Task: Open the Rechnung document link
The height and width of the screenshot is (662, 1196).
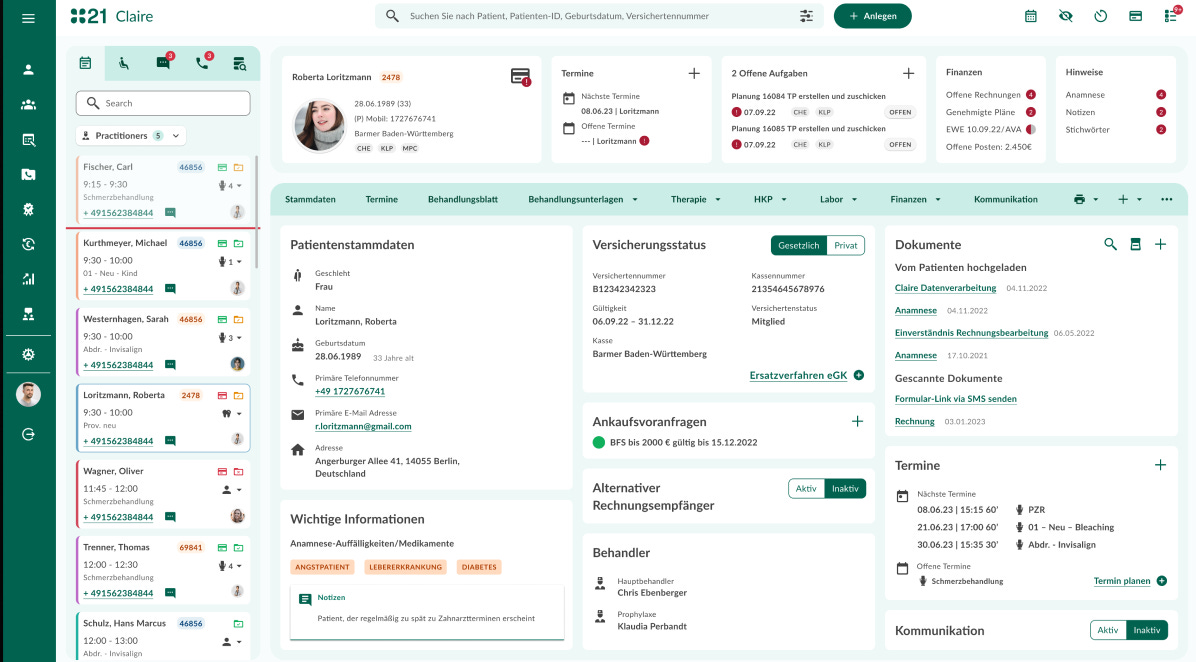Action: [x=915, y=422]
